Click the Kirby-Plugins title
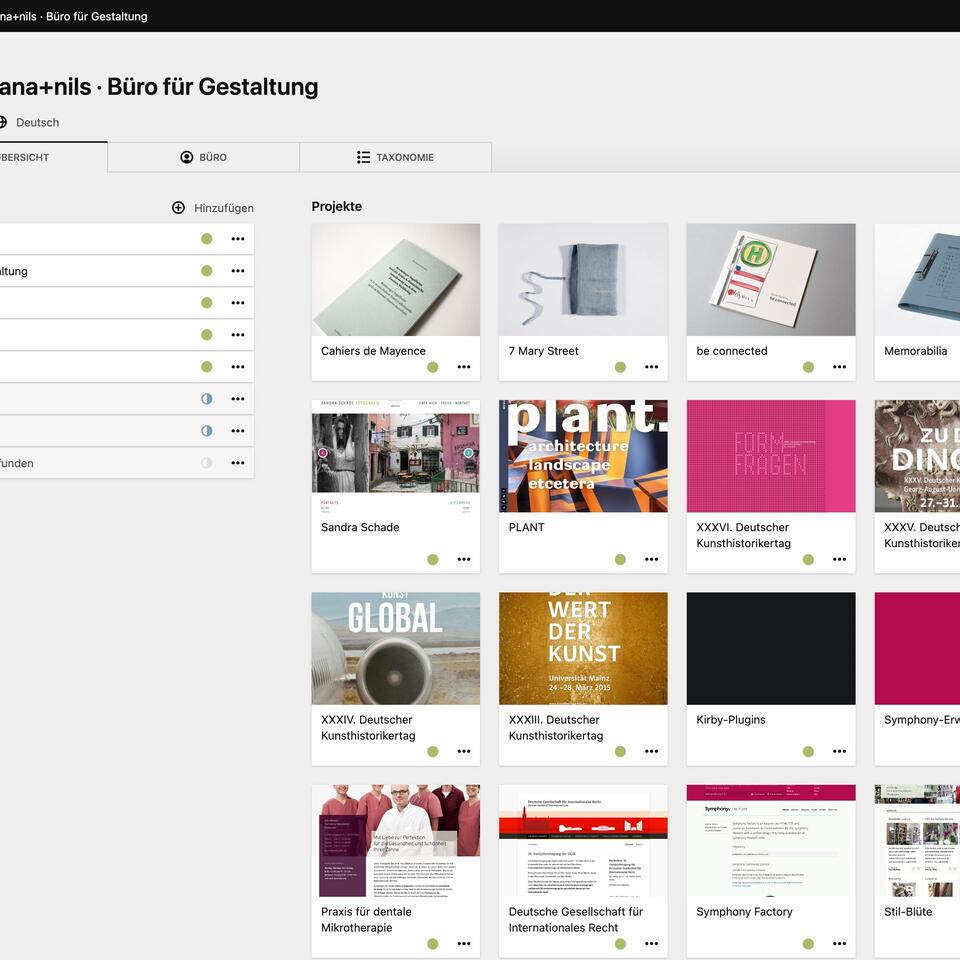The image size is (960, 960). [x=731, y=719]
